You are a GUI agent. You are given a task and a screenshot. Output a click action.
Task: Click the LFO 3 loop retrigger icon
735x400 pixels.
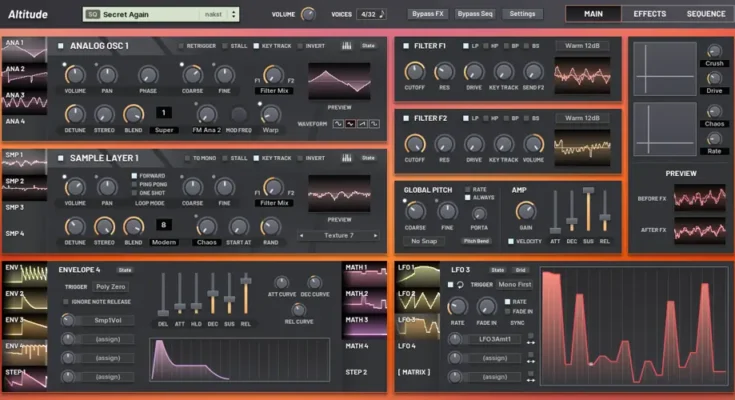pos(460,285)
